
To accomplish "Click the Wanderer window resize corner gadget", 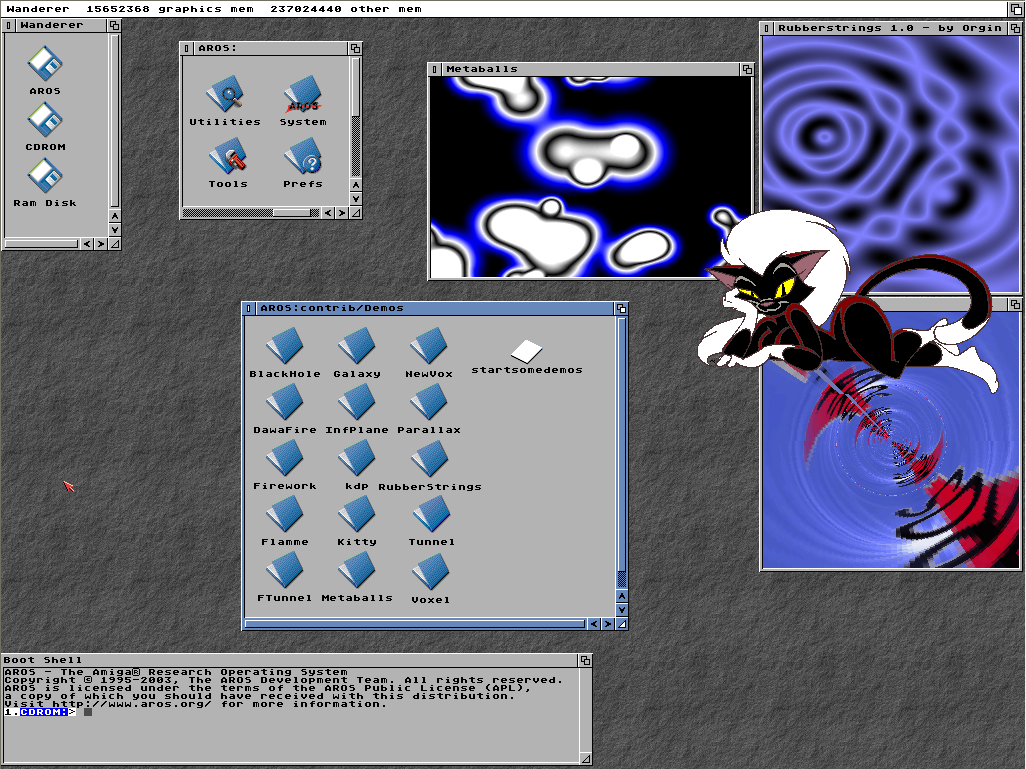I will point(115,244).
